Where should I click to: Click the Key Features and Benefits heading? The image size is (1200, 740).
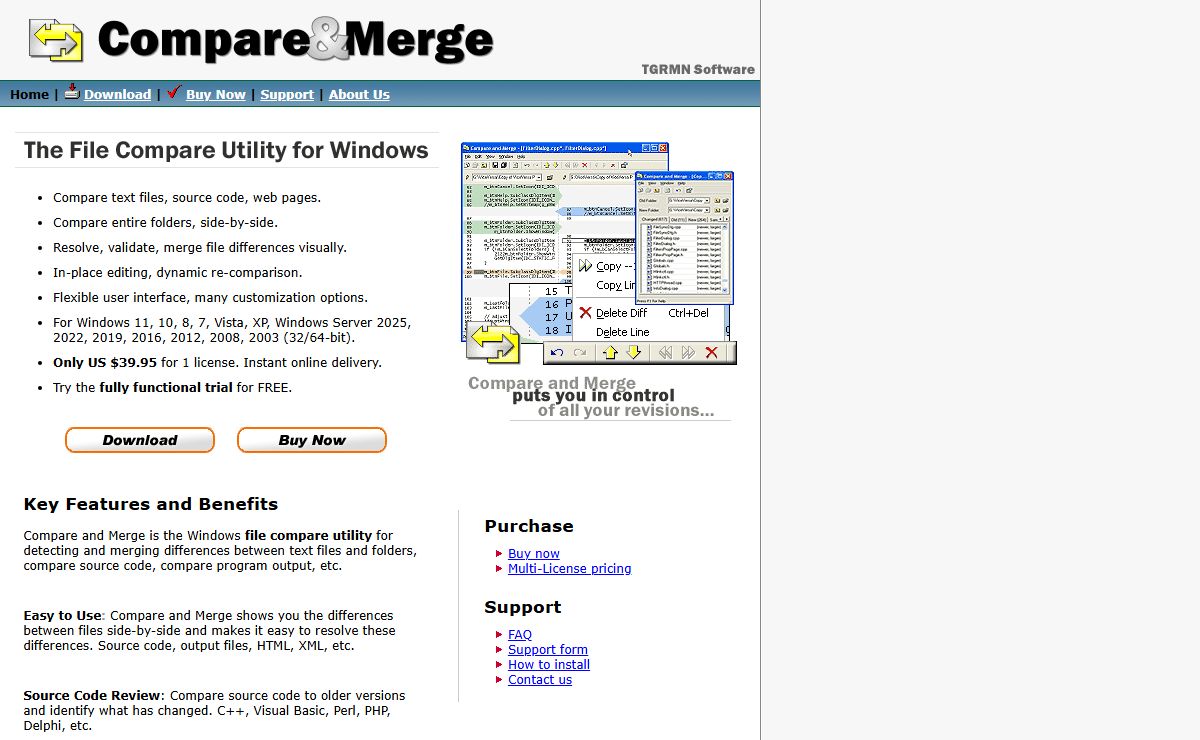(x=151, y=504)
